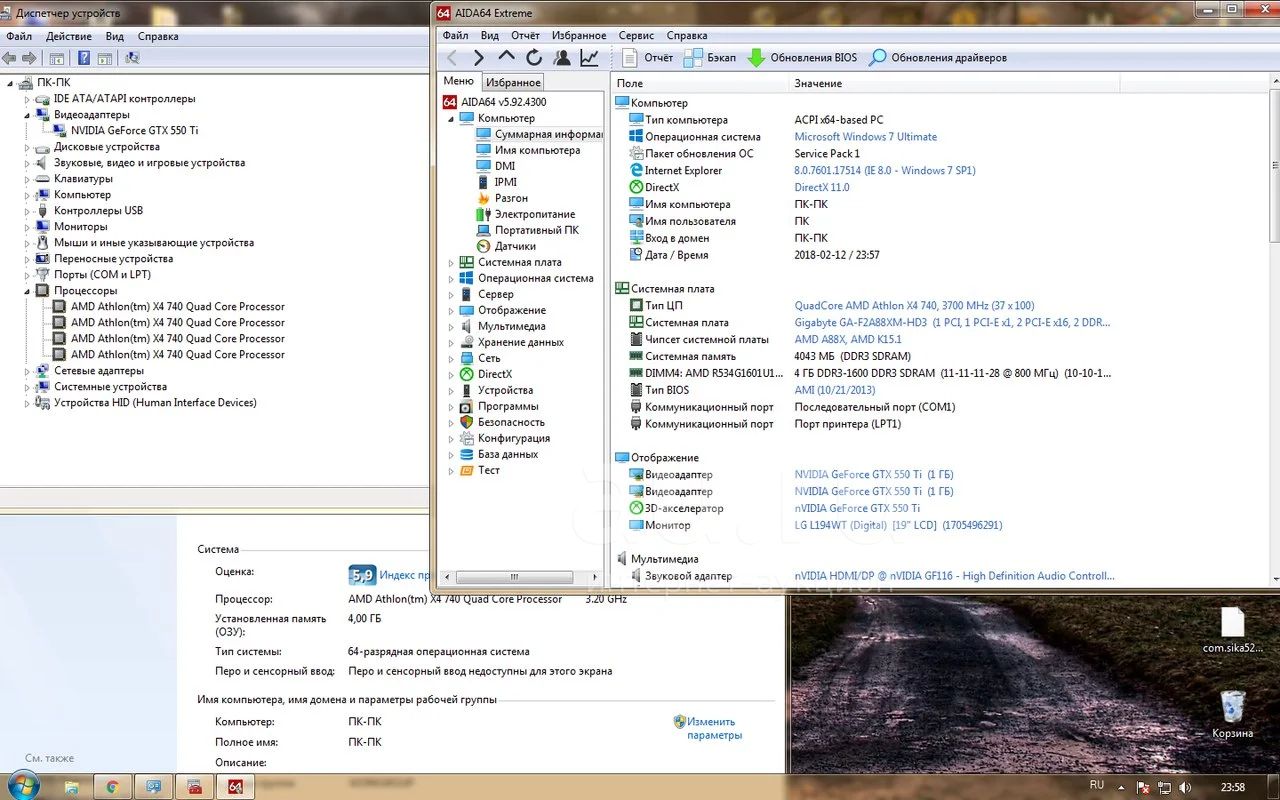Click AIDA64 tree horizontal scrollbar thumb
This screenshot has height=800, width=1280.
point(514,577)
